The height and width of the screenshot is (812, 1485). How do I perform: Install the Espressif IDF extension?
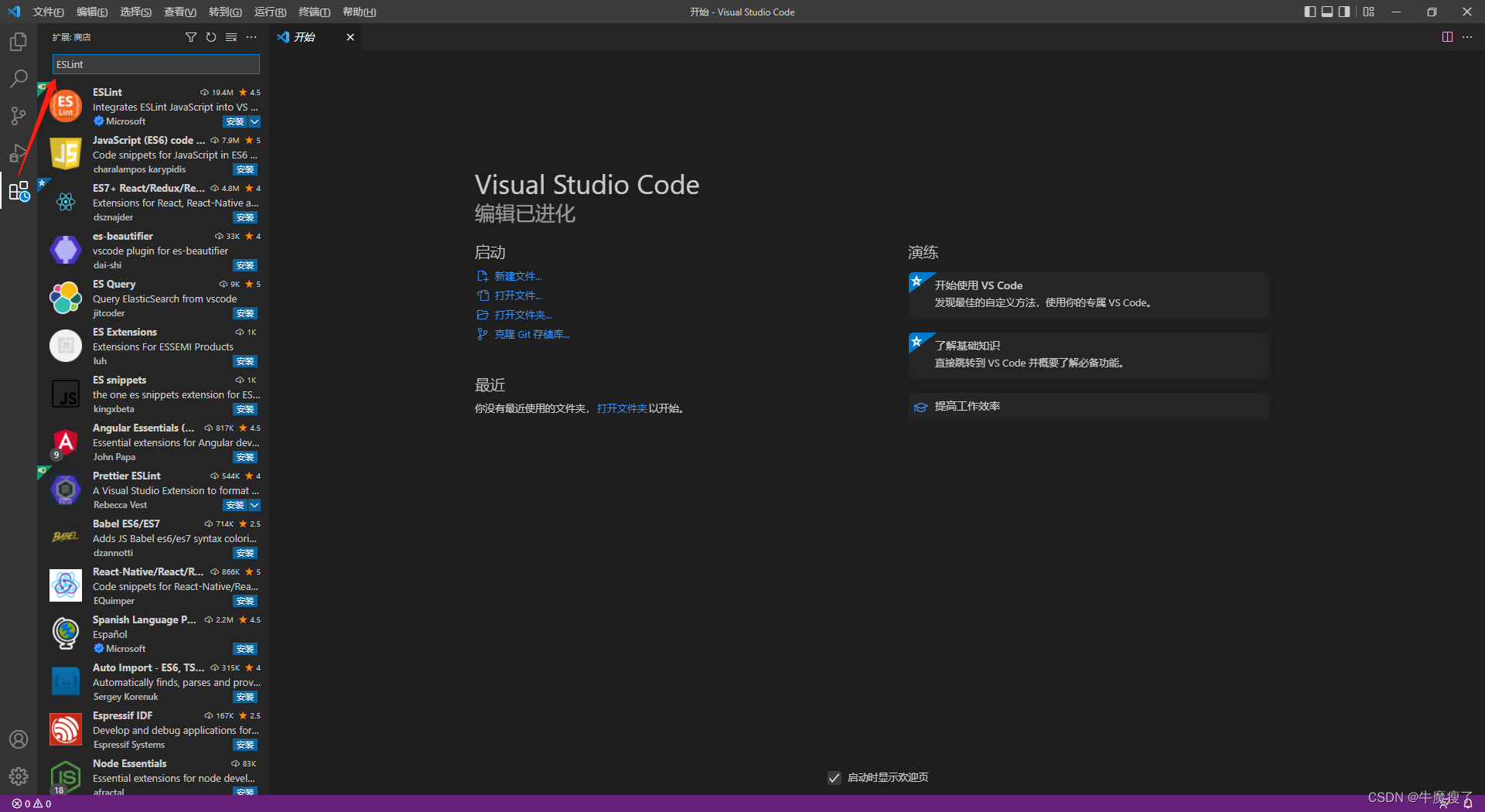245,745
